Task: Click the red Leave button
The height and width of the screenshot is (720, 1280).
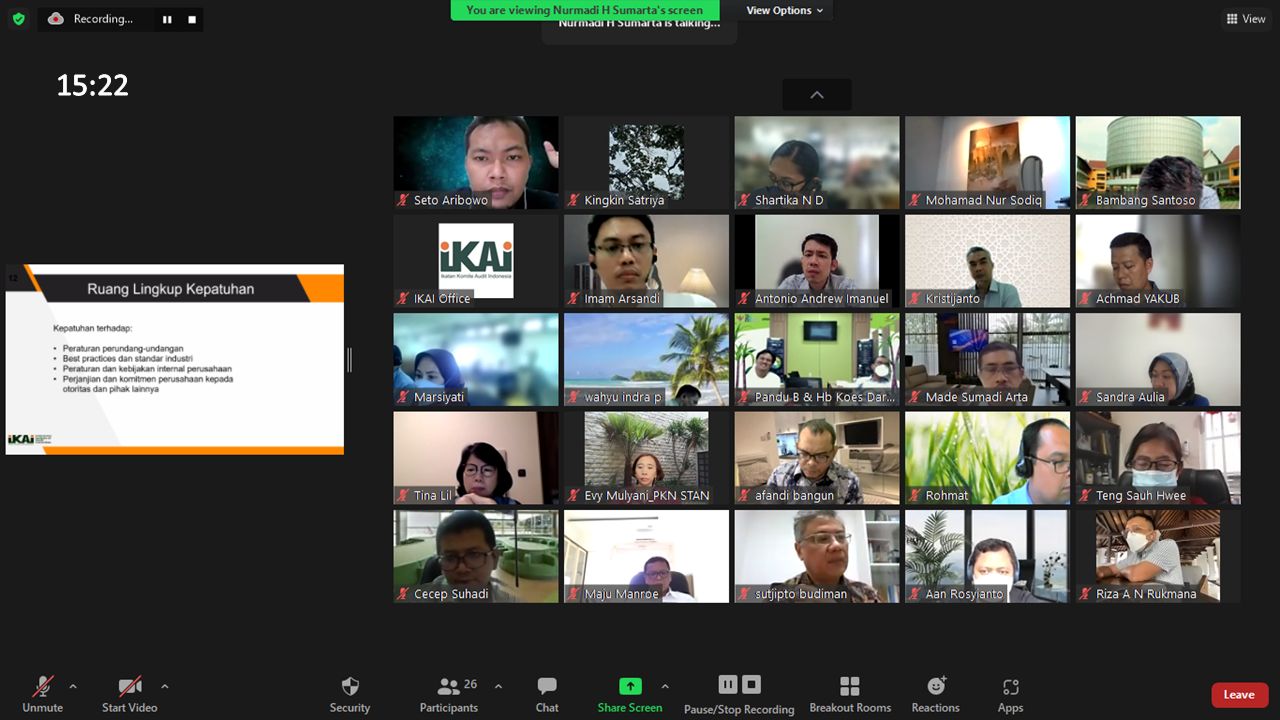Action: pos(1239,694)
